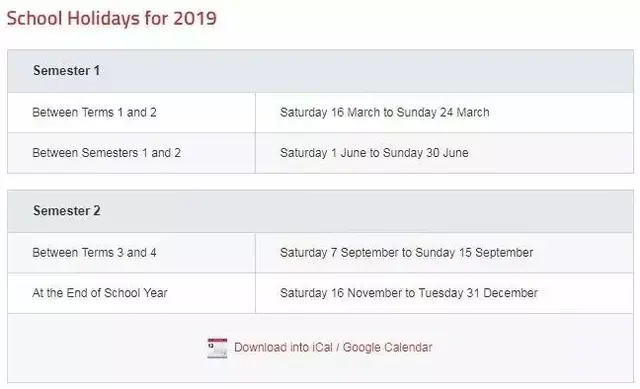Image resolution: width=640 pixels, height=389 pixels.
Task: Select the Semester 1 header row
Action: click(x=320, y=71)
